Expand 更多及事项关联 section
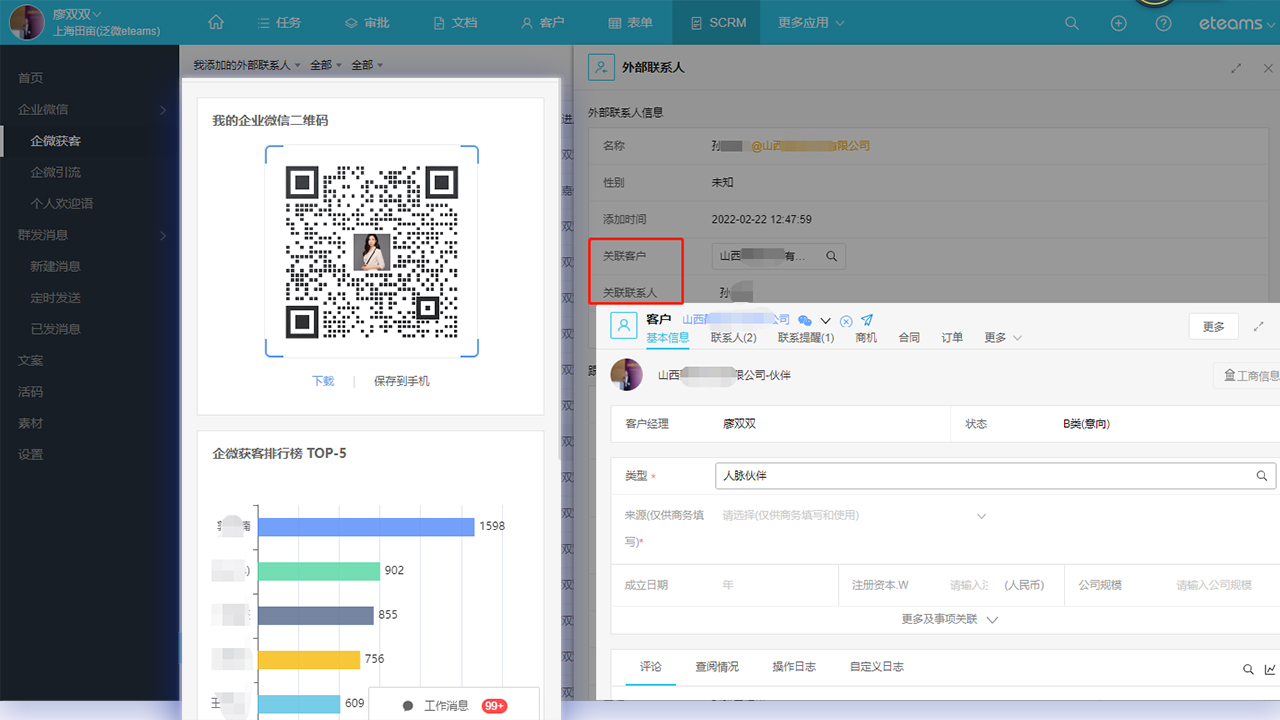The width and height of the screenshot is (1280, 720). pos(947,618)
